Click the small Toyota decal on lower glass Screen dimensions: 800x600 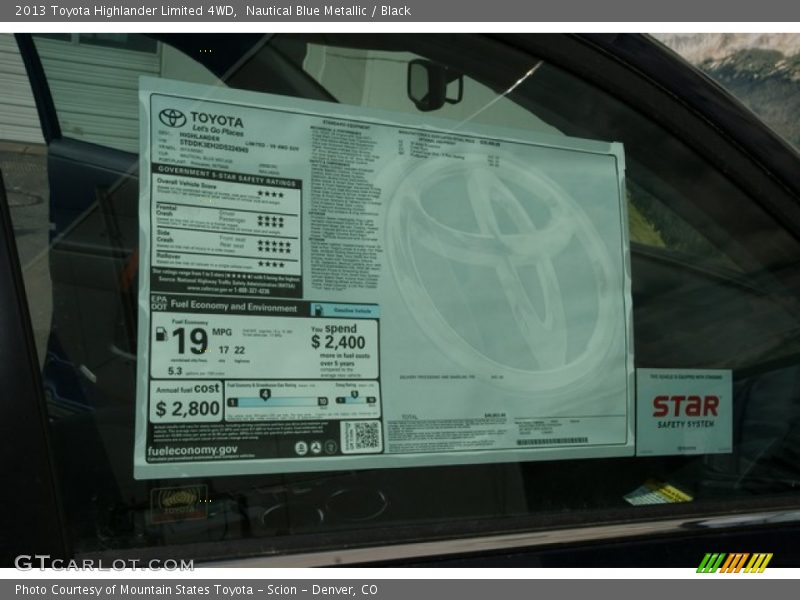click(179, 502)
